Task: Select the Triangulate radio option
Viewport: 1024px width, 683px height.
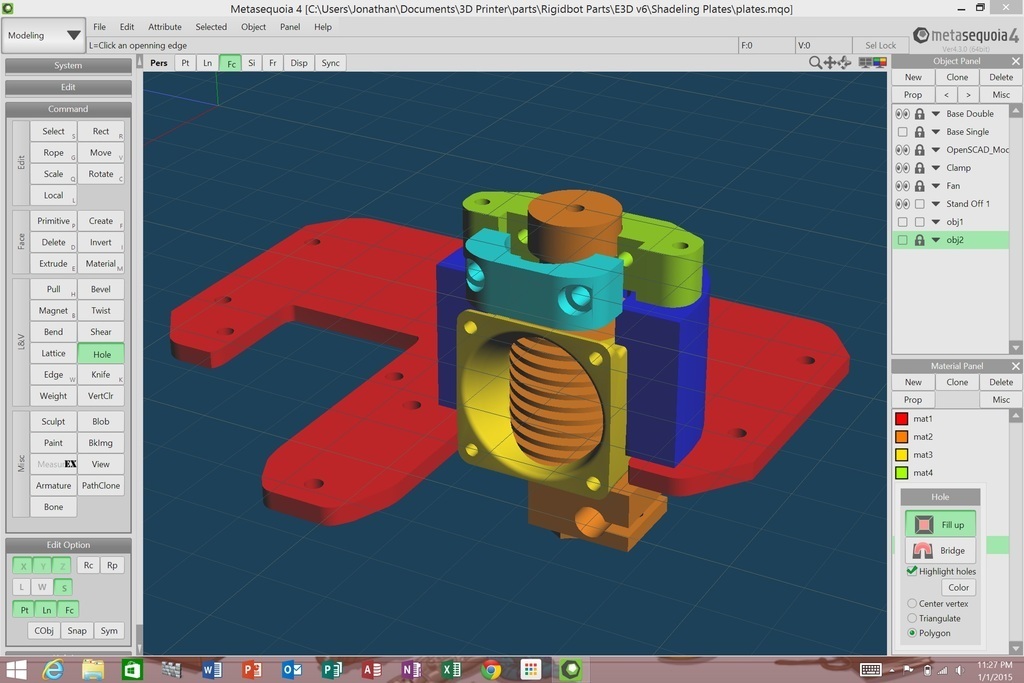Action: [x=912, y=618]
